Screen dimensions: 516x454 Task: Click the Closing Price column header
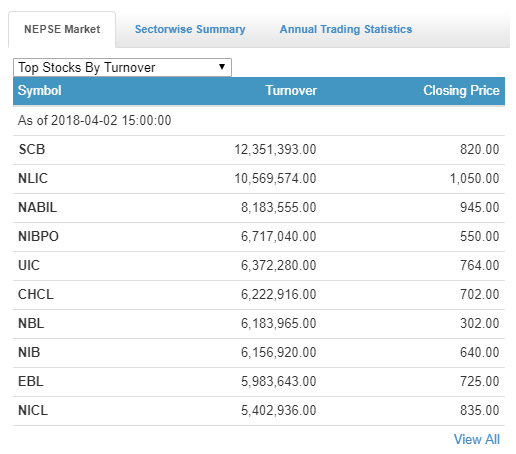pos(461,90)
